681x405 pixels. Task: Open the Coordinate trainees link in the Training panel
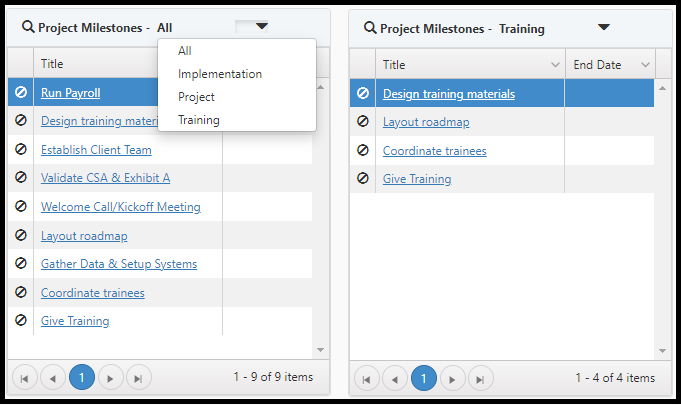(434, 151)
